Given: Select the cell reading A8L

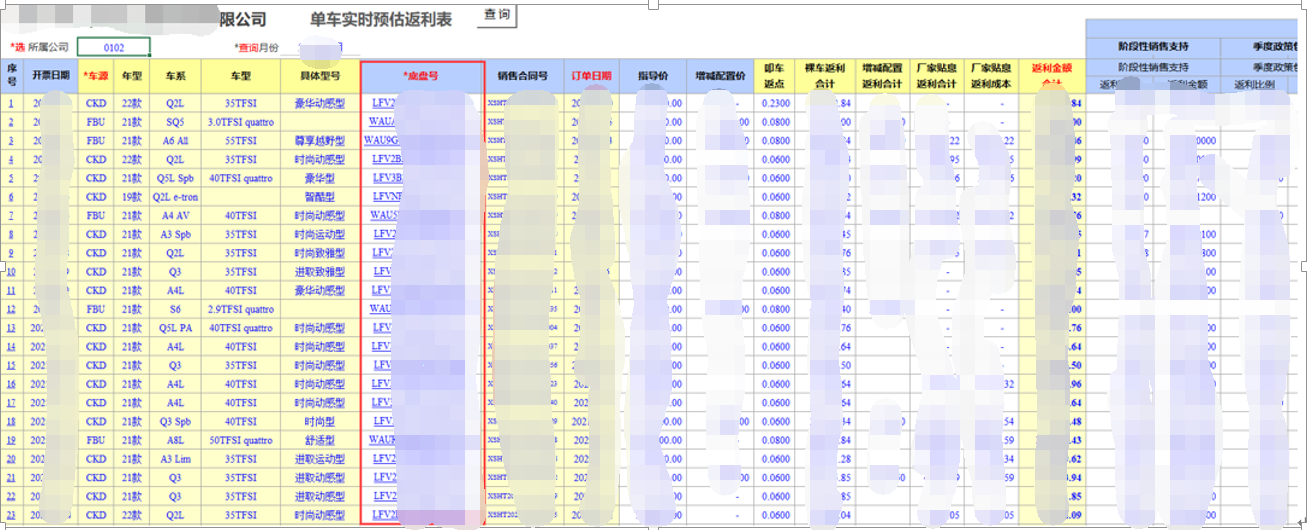Looking at the screenshot, I should [175, 440].
